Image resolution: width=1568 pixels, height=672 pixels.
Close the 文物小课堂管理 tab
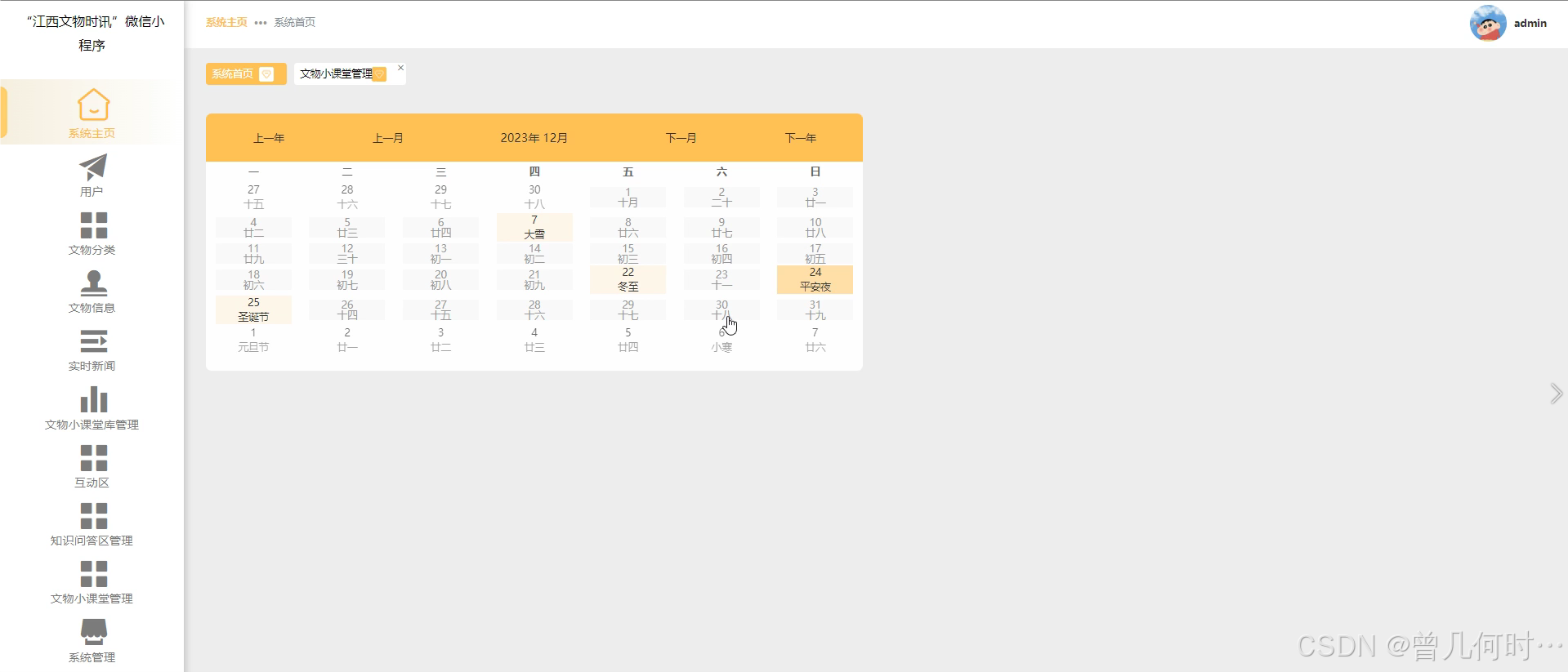tap(400, 68)
